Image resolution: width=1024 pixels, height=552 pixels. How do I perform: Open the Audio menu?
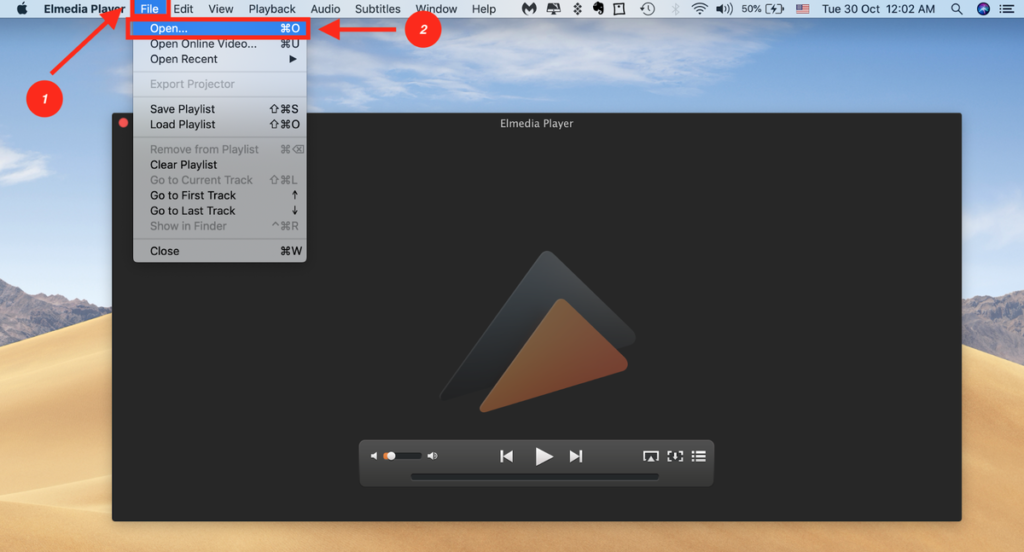(325, 8)
